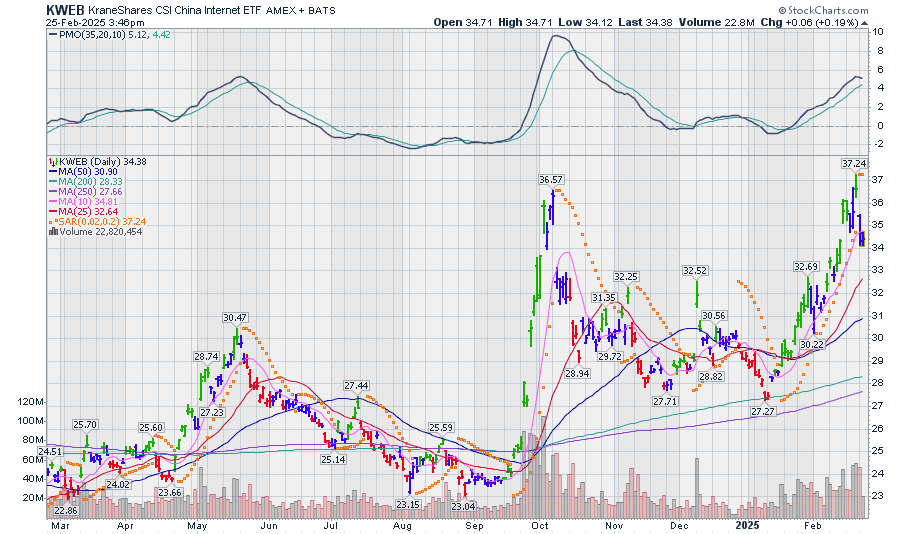Click the StockCharts.com copyright watermark
The height and width of the screenshot is (534, 900).
(840, 9)
